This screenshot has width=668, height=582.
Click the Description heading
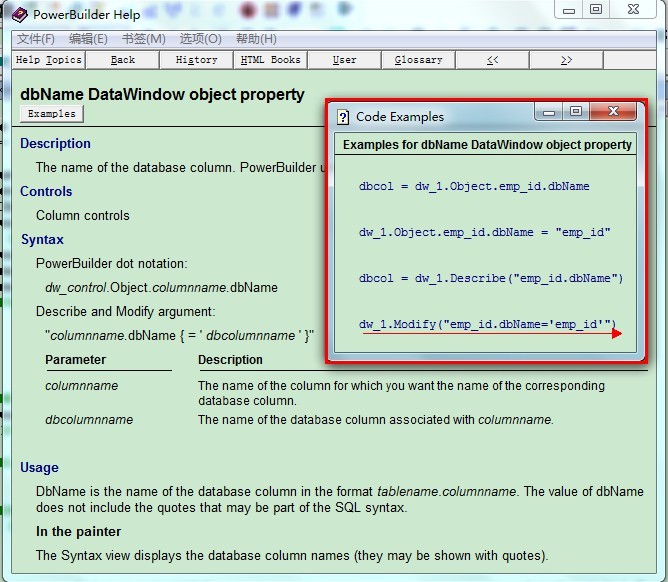pyautogui.click(x=55, y=144)
